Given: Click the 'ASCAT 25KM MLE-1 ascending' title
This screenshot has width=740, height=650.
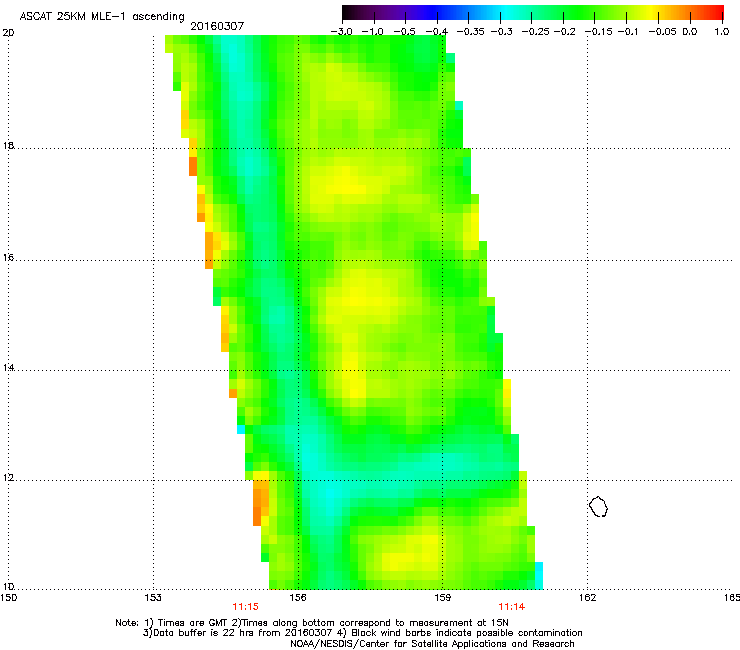Looking at the screenshot, I should click(x=102, y=16).
